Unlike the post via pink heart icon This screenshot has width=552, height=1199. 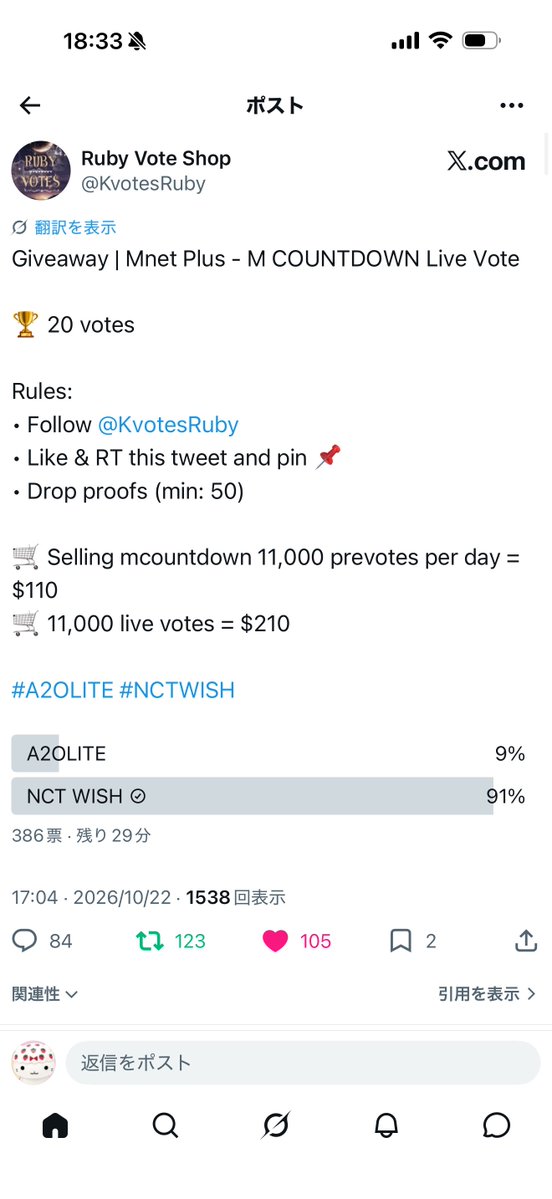click(275, 941)
